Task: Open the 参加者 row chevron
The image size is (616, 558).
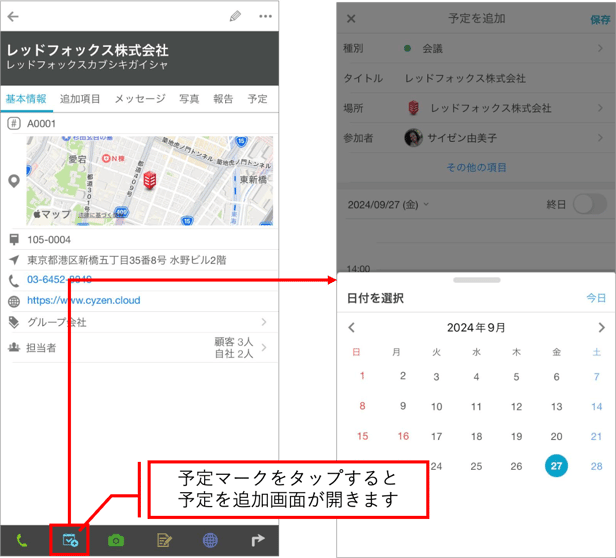Action: point(600,138)
